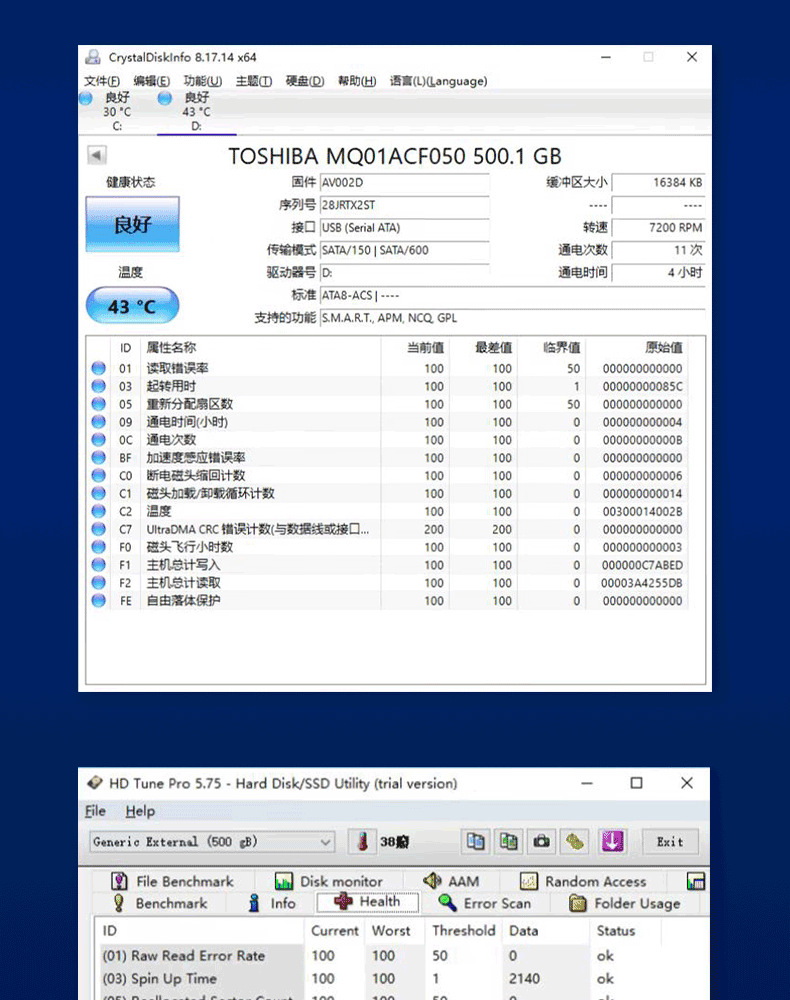Screen dimensions: 790x1000
Task: Click the thermometer temperature icon in HD Tune
Action: pos(362,842)
